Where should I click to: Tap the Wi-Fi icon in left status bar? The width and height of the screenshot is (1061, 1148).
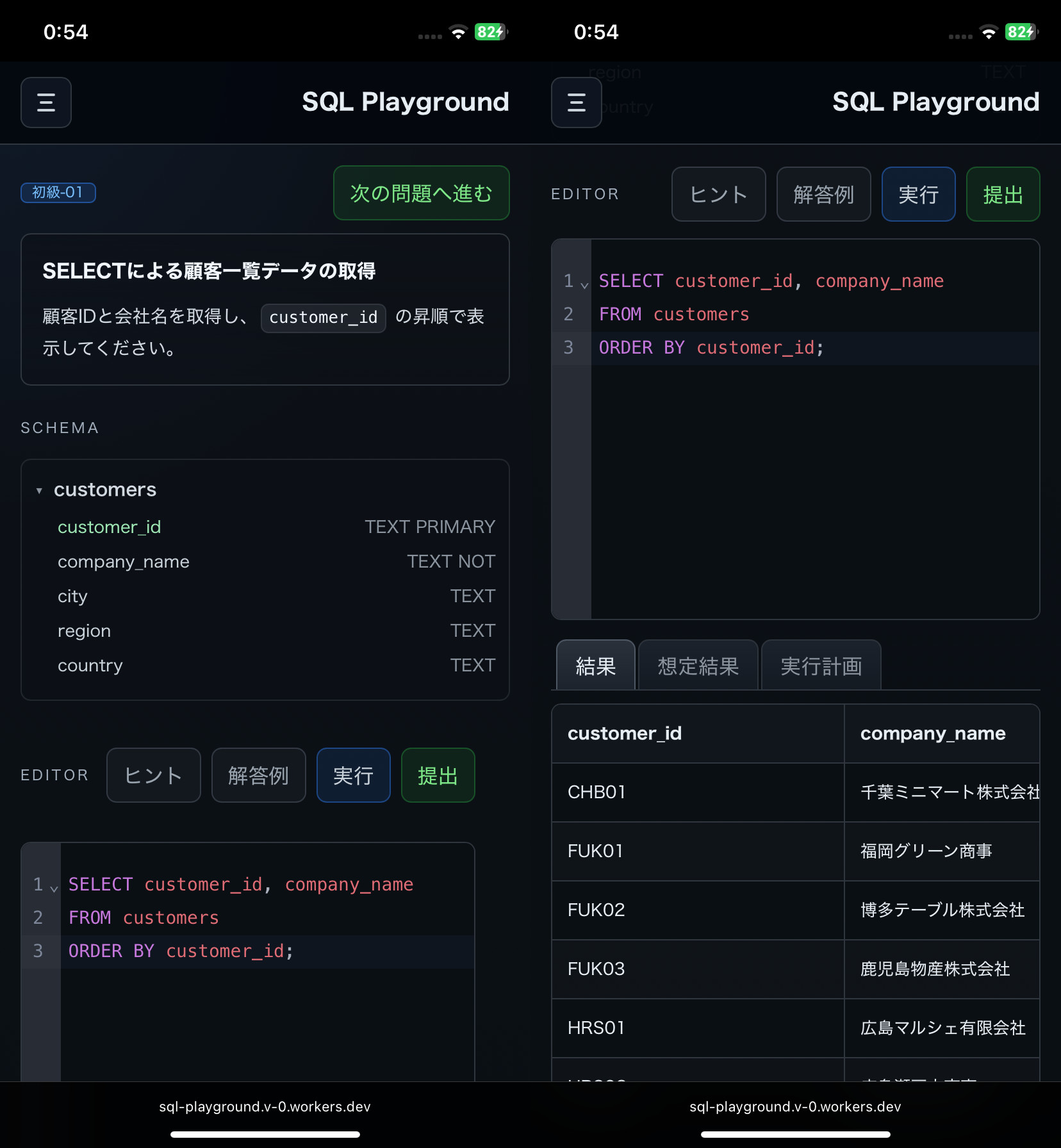tap(458, 33)
